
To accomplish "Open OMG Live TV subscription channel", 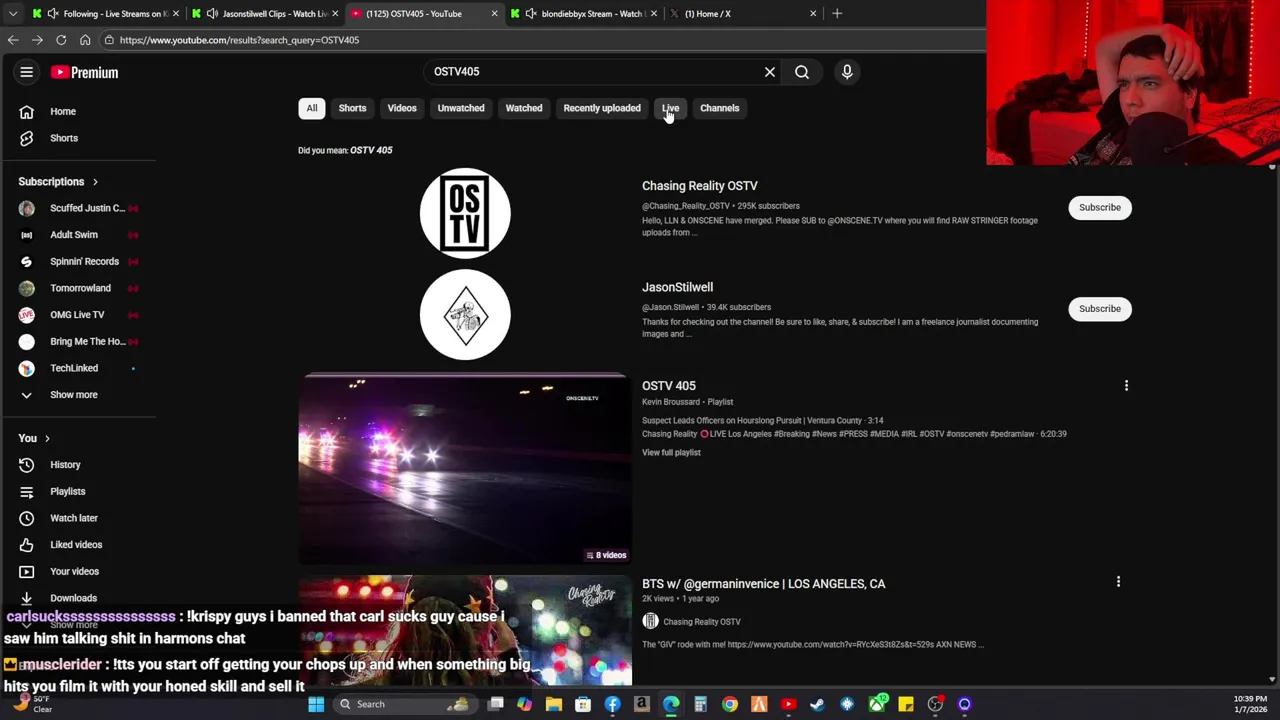I will pos(78,315).
